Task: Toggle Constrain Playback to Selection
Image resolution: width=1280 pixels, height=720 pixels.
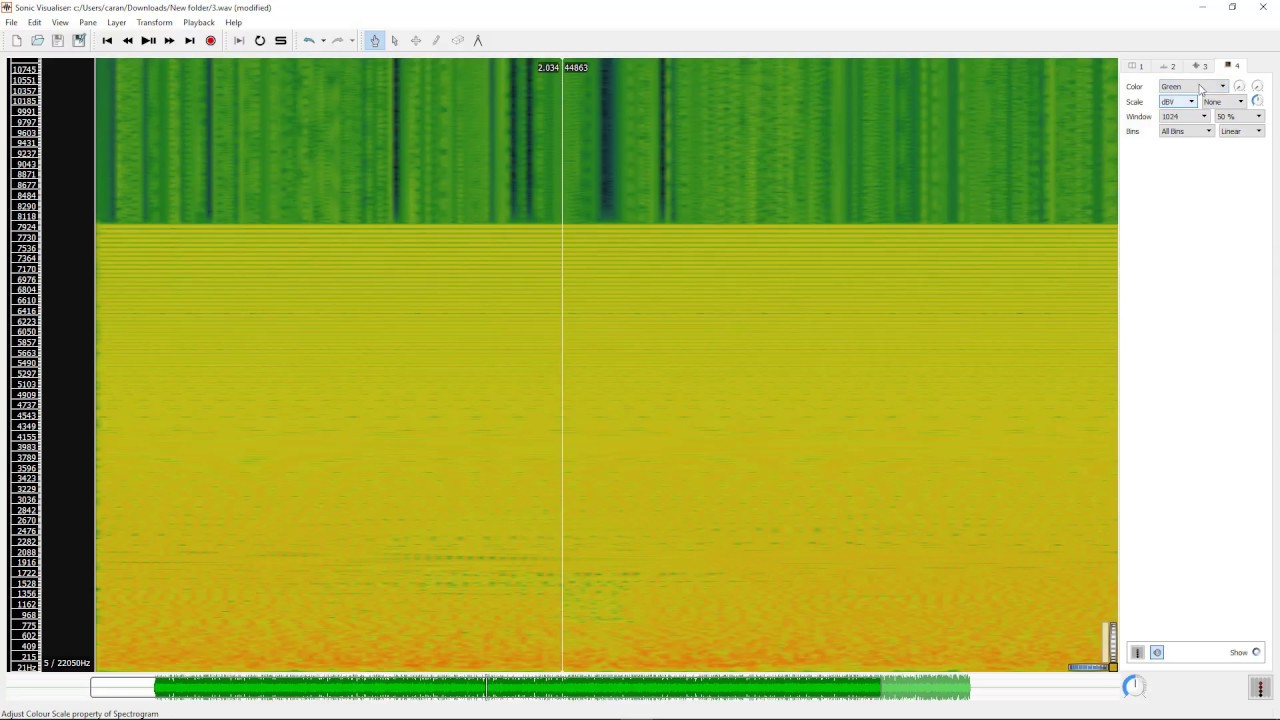Action: pyautogui.click(x=239, y=41)
